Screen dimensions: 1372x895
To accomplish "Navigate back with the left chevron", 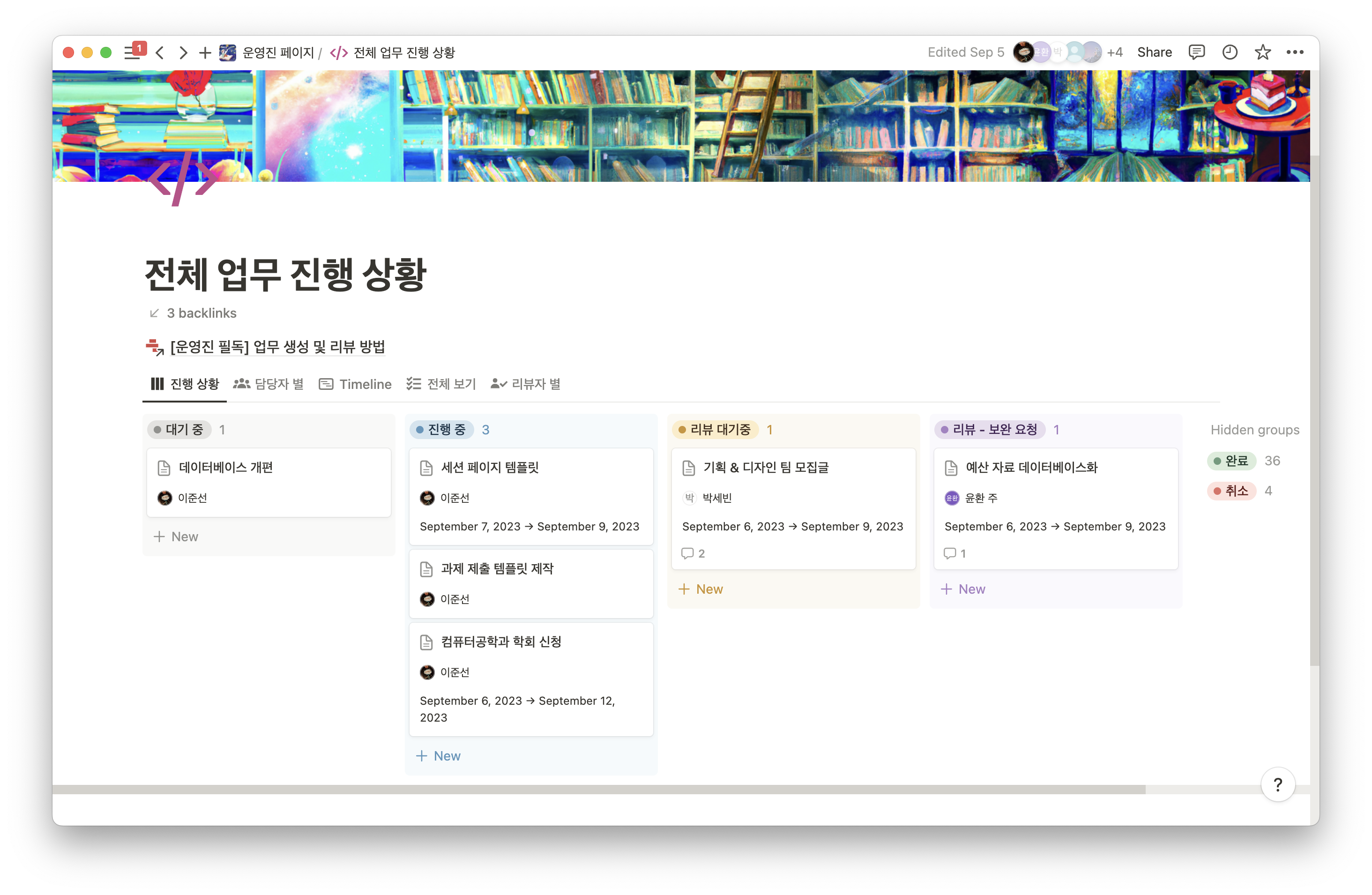I will [160, 52].
